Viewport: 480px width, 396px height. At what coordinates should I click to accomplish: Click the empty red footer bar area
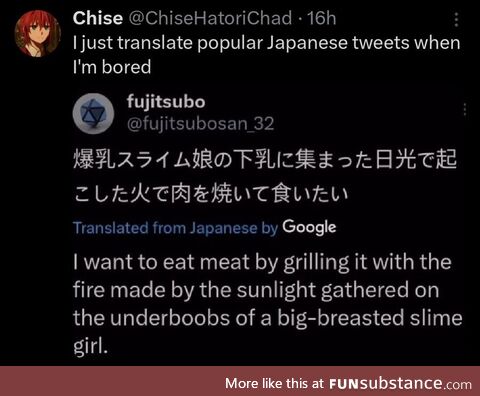pos(112,381)
